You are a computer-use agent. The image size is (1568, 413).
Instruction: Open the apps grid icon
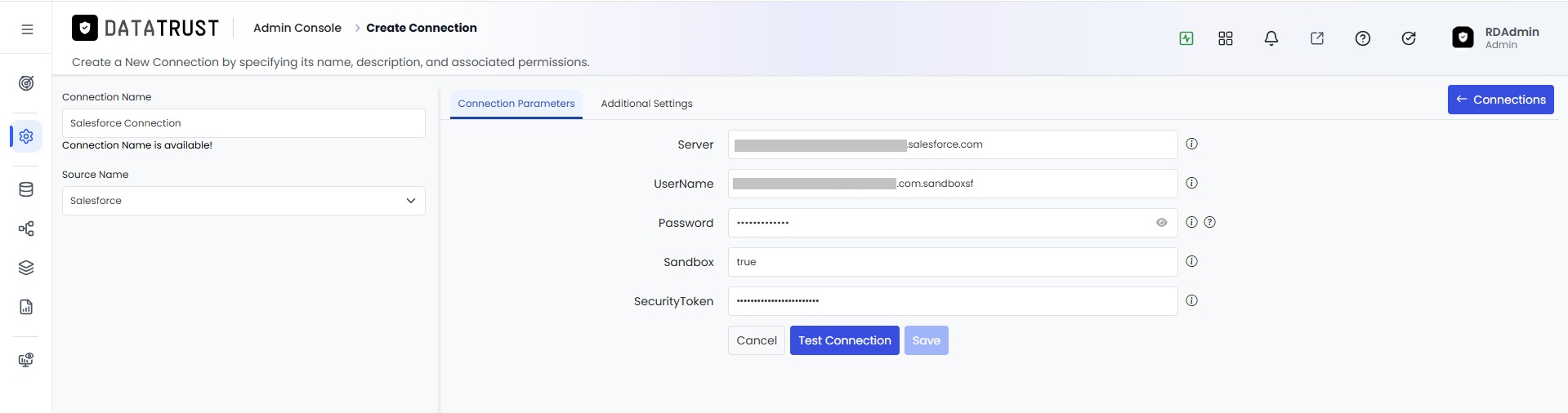click(x=1226, y=38)
